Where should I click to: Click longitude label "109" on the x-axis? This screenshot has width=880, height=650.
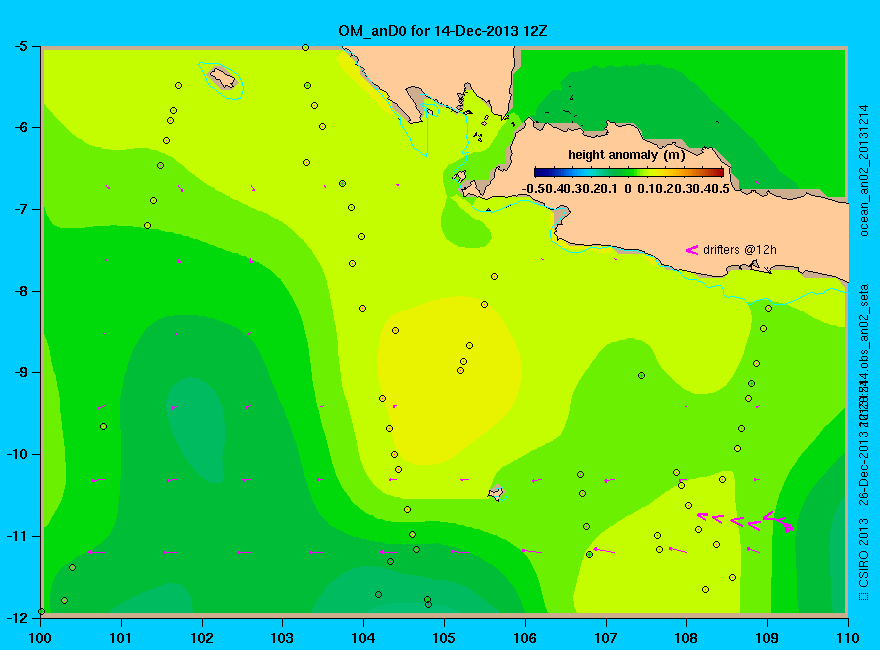coord(767,638)
